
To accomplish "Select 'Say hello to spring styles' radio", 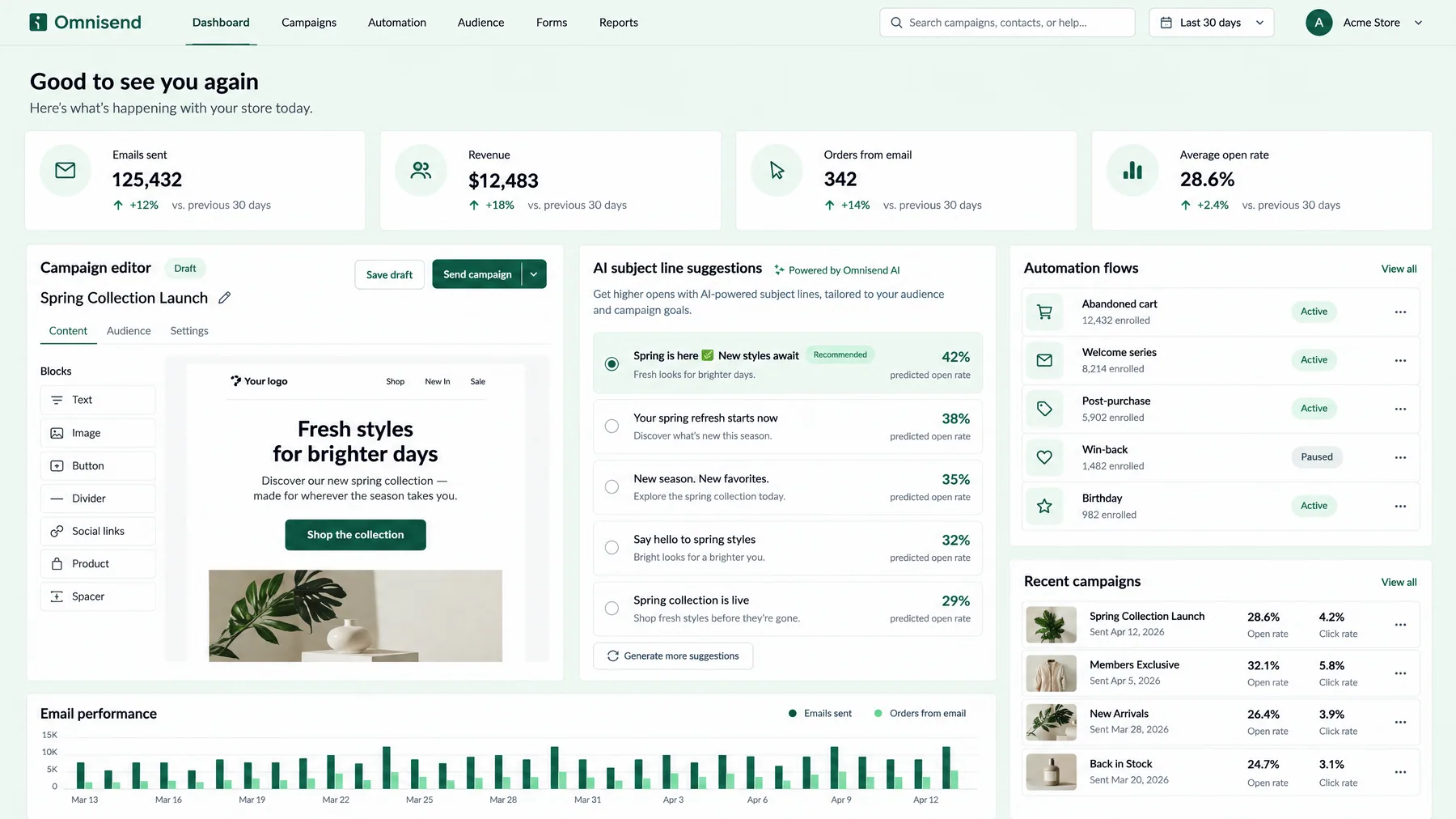I will pos(612,547).
